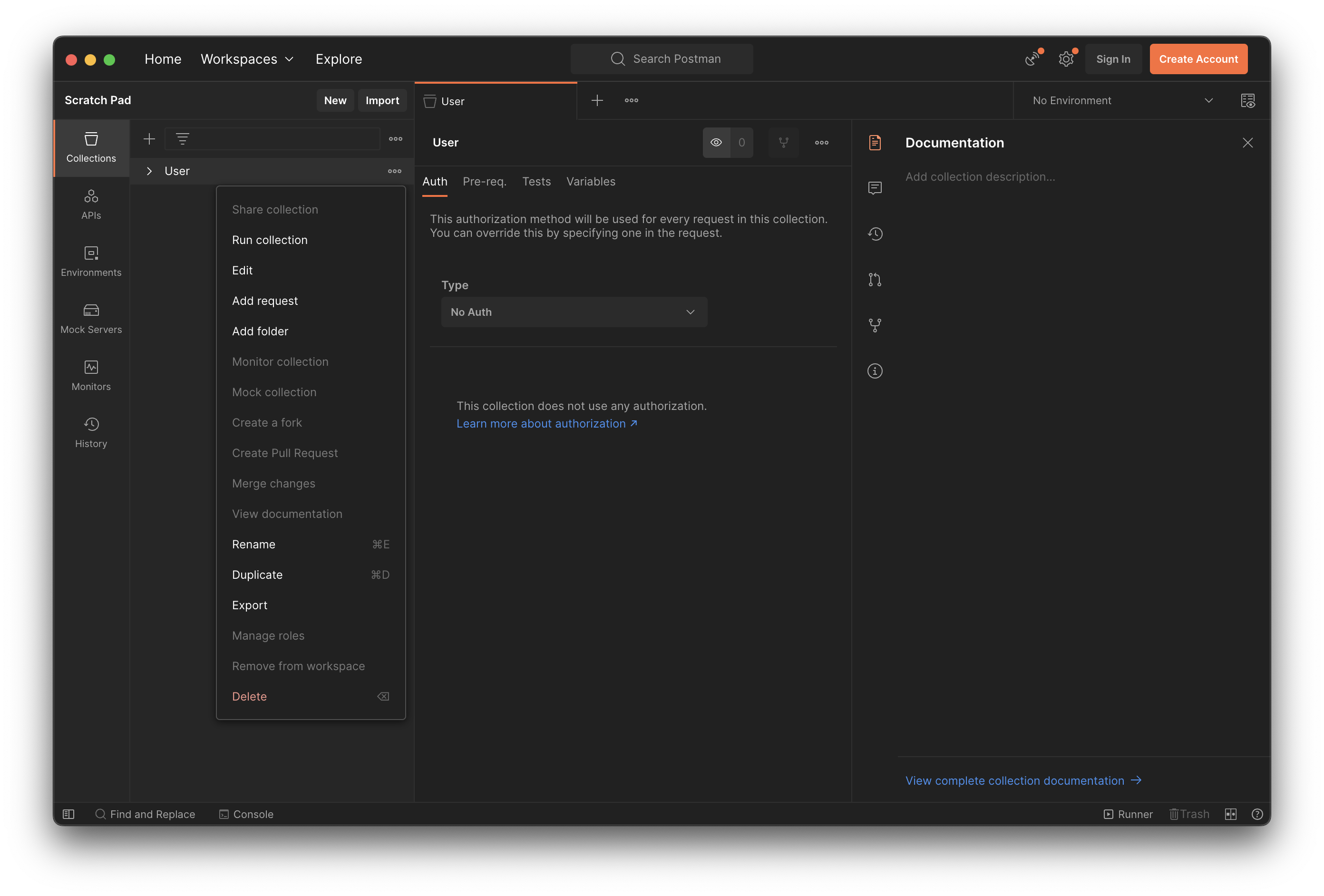Watch the User collection with the eye toggle
Viewport: 1324px width, 896px height.
pyautogui.click(x=716, y=142)
